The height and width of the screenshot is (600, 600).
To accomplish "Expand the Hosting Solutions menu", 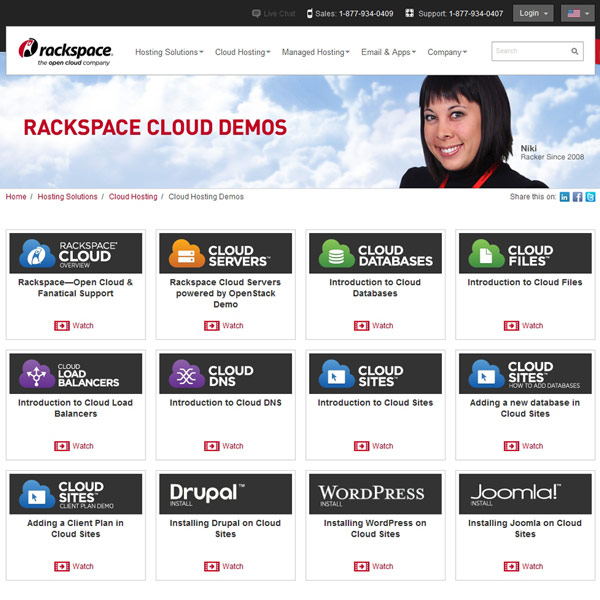I will [x=169, y=52].
